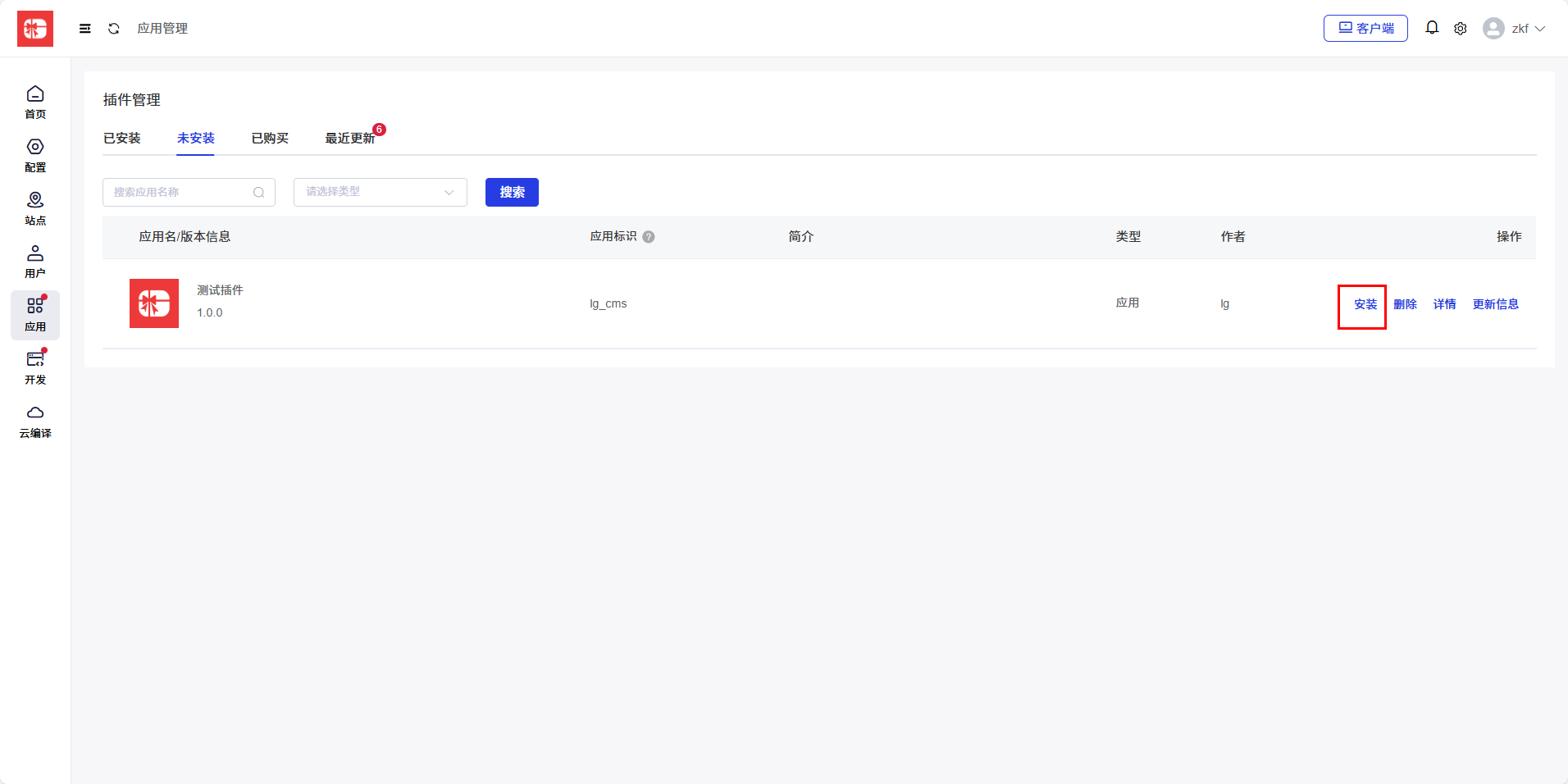Click the 搜索应用名称 input field

point(180,192)
